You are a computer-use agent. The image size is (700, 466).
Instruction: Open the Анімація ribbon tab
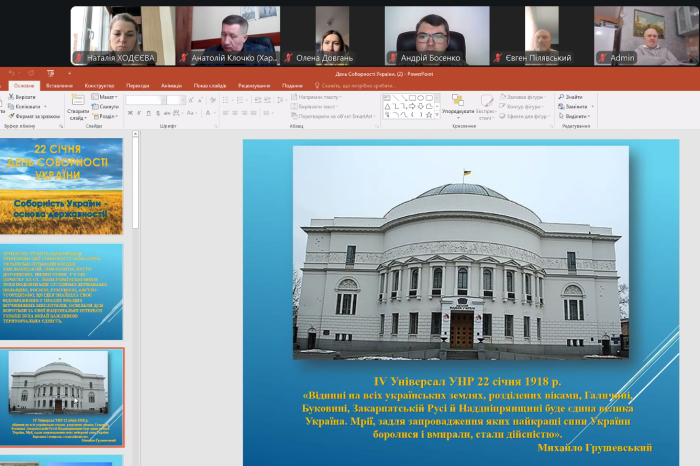coord(171,86)
